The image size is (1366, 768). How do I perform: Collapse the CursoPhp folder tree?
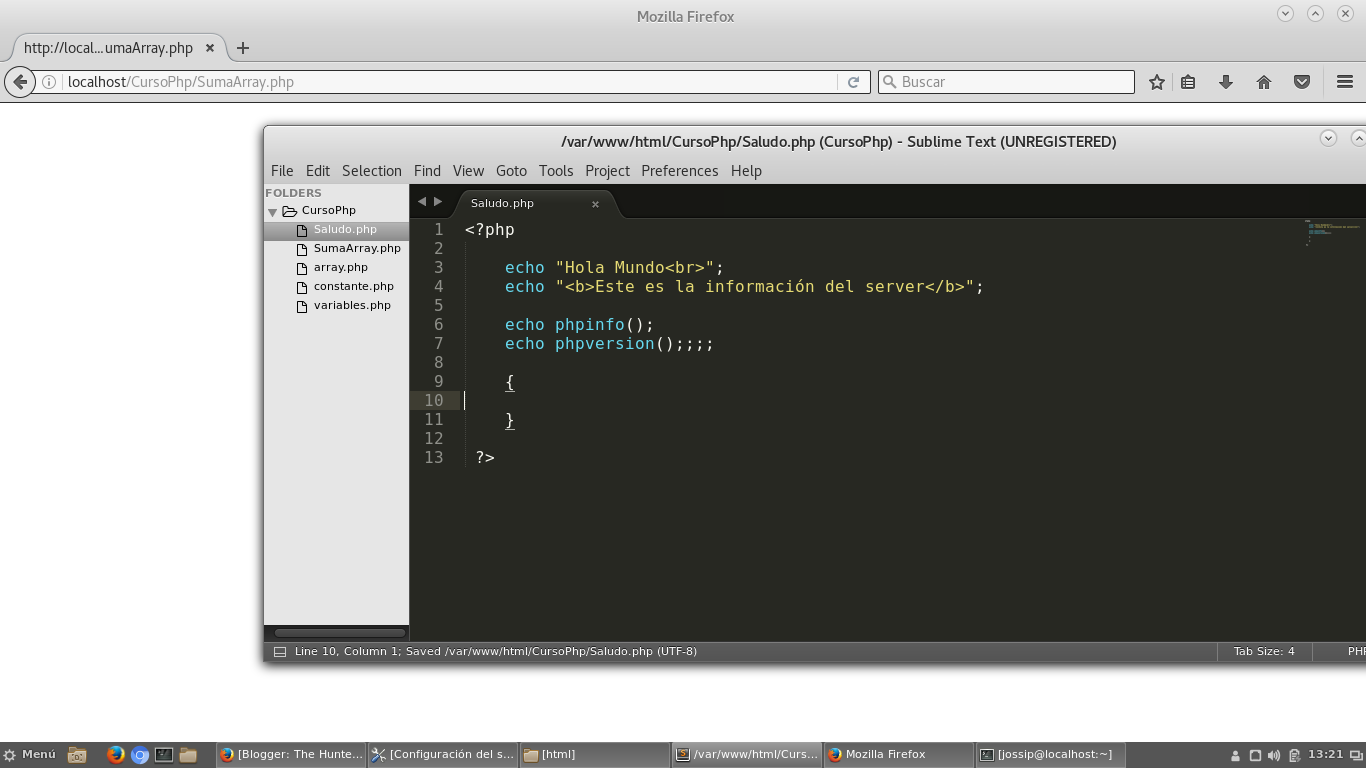point(272,212)
